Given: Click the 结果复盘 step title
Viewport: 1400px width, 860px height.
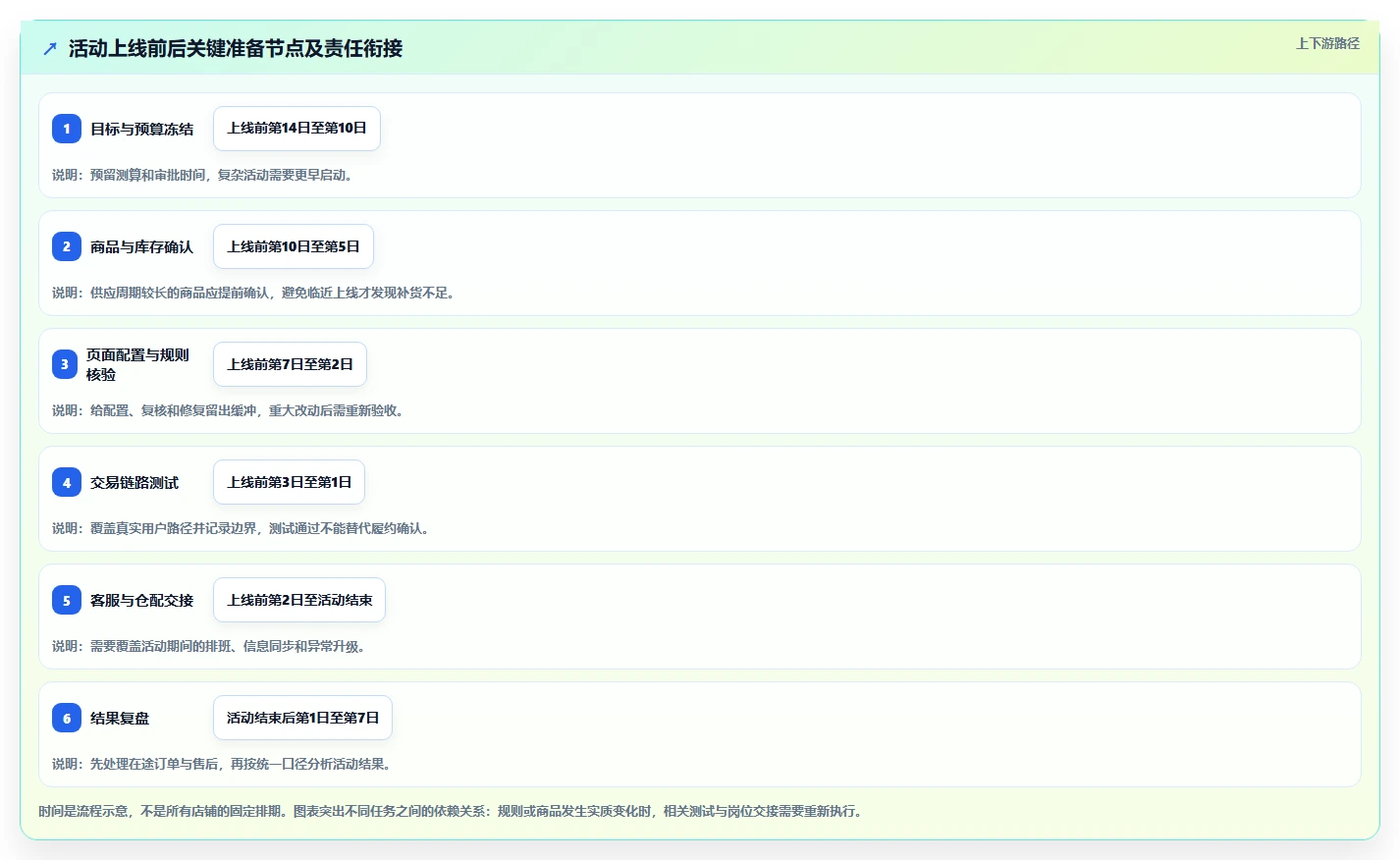Looking at the screenshot, I should pyautogui.click(x=120, y=718).
